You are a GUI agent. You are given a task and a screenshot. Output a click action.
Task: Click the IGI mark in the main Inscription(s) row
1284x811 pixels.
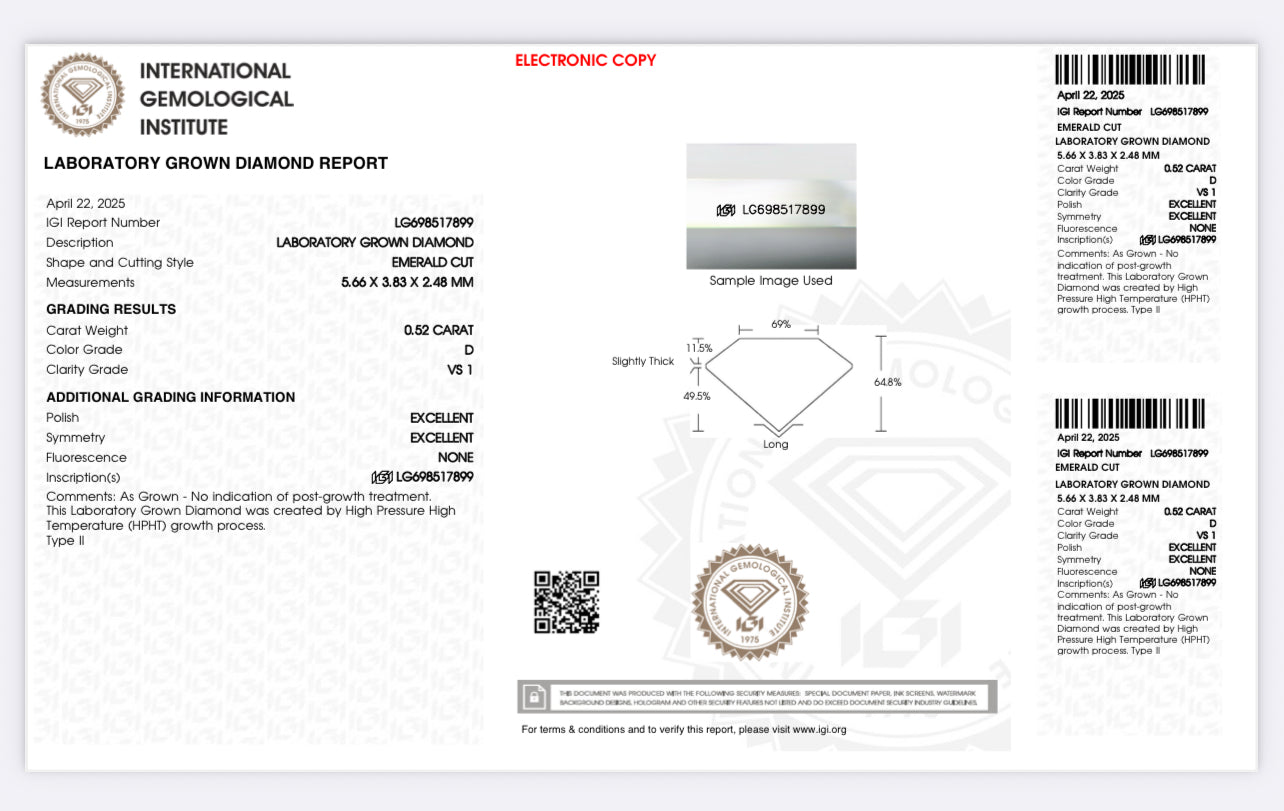pyautogui.click(x=382, y=477)
